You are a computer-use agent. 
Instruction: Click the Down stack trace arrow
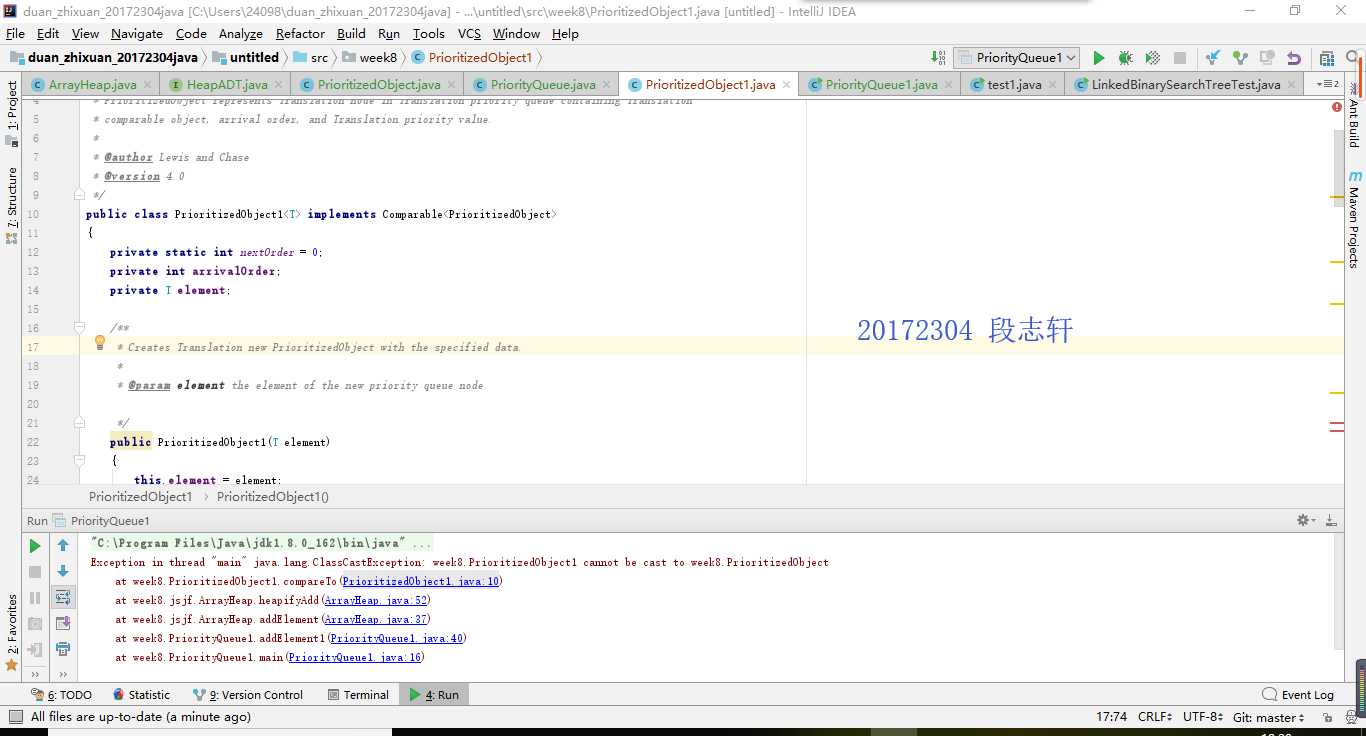[x=63, y=571]
